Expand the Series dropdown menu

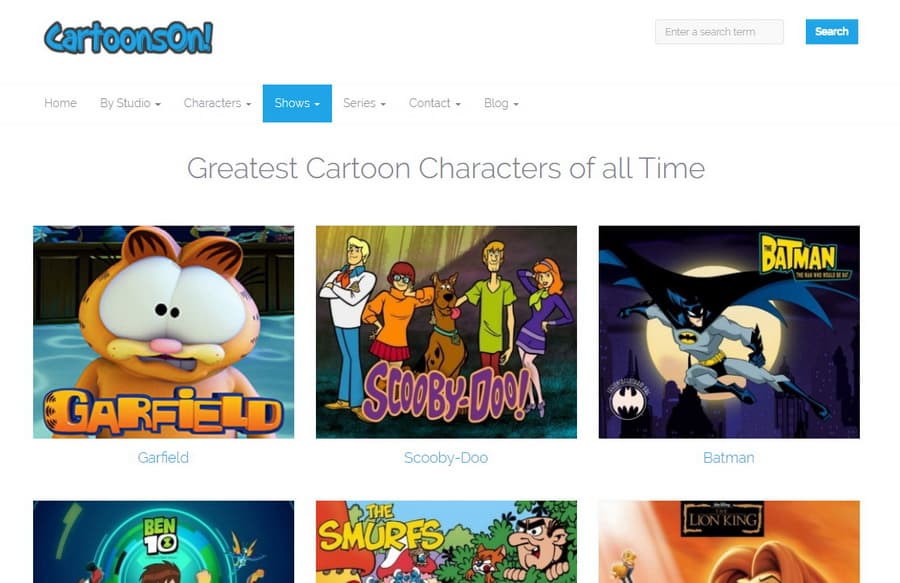(364, 103)
